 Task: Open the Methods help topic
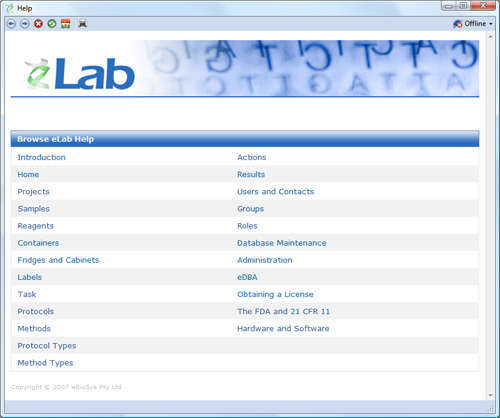34,328
